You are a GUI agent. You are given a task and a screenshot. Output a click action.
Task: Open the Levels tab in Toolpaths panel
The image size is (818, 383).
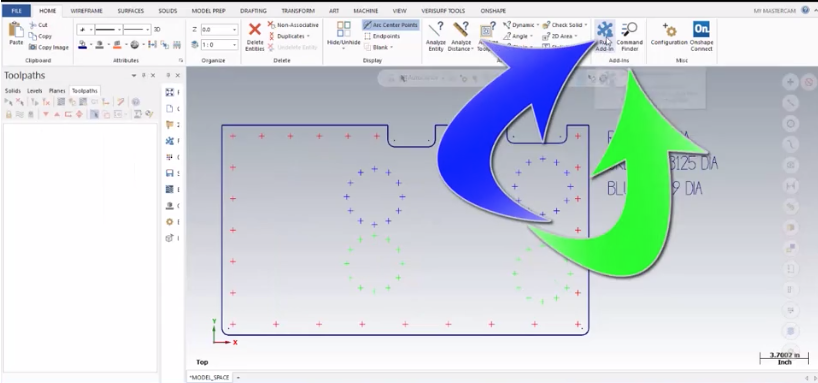tap(34, 91)
